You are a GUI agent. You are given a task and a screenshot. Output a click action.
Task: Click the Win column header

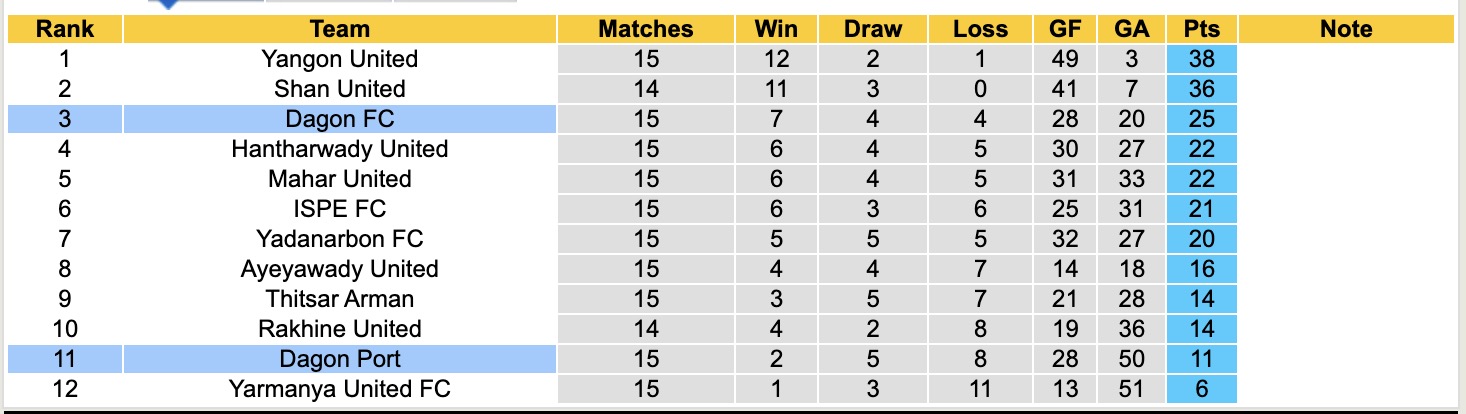point(776,29)
